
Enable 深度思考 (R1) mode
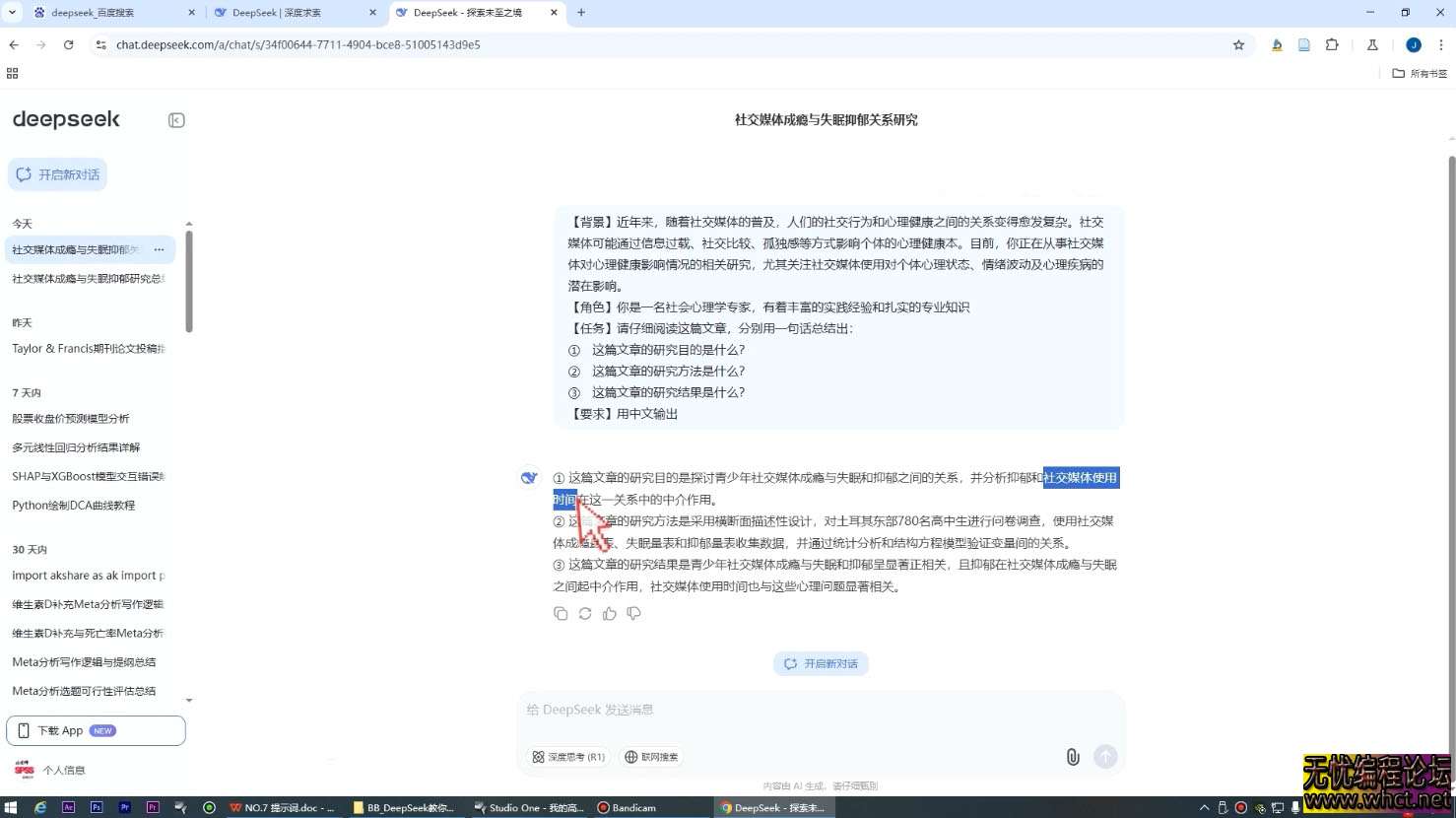(568, 757)
